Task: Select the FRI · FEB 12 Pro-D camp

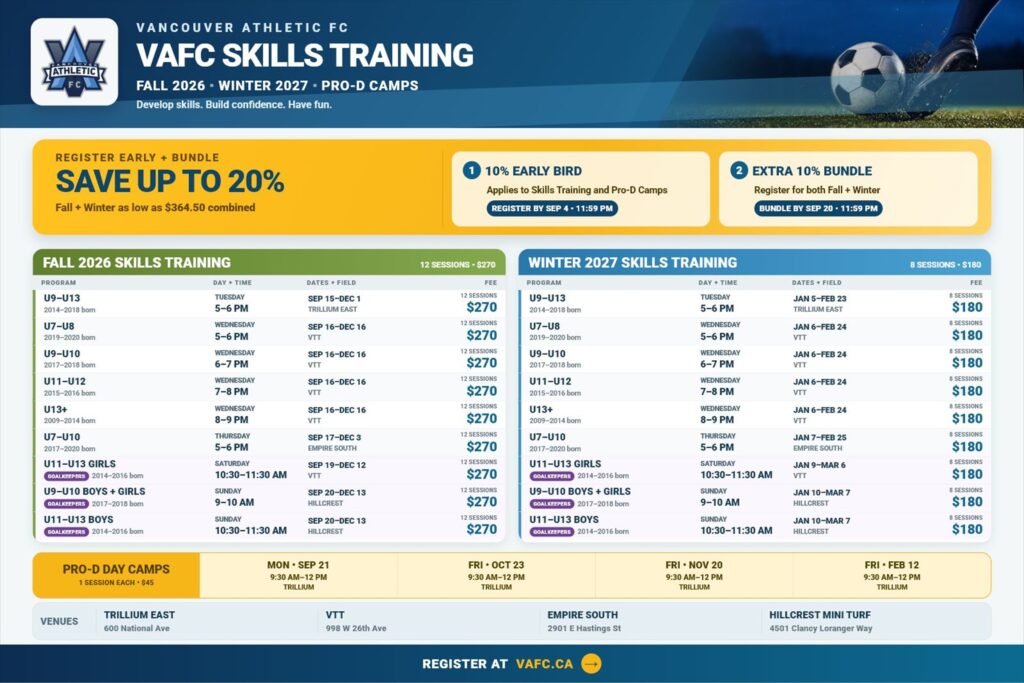Action: [x=892, y=575]
